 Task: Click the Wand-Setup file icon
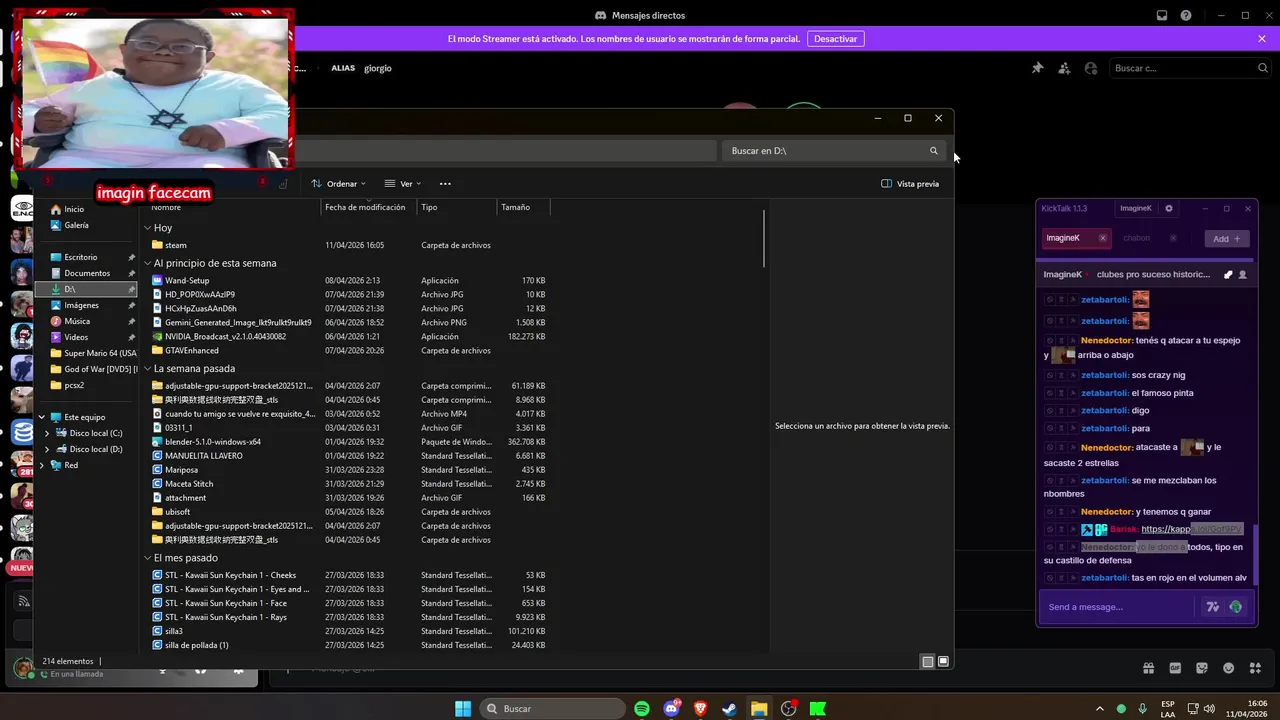pos(157,281)
